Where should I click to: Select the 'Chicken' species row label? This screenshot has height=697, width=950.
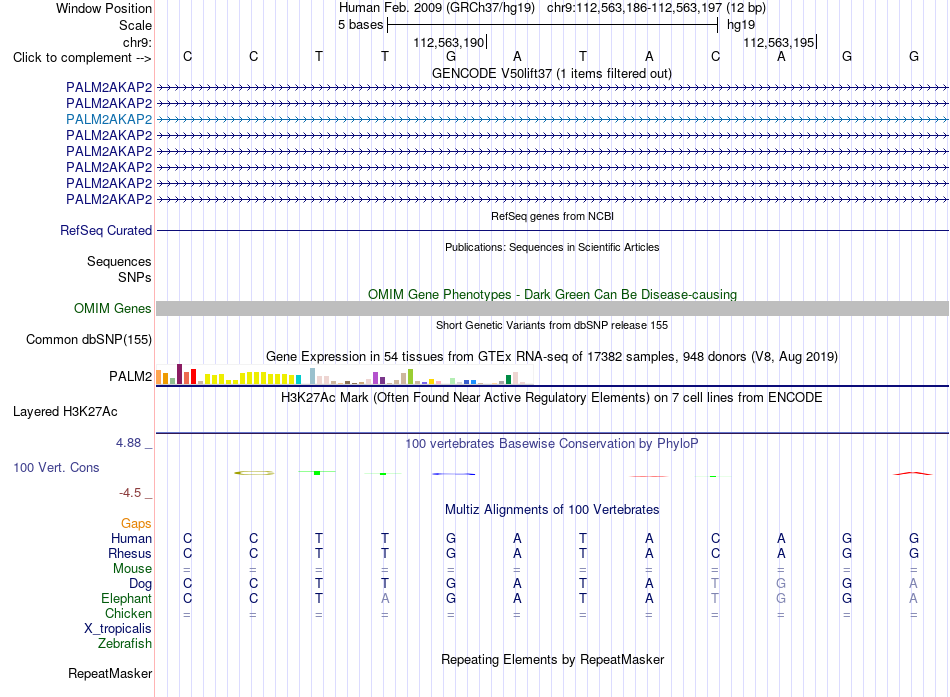click(x=128, y=613)
